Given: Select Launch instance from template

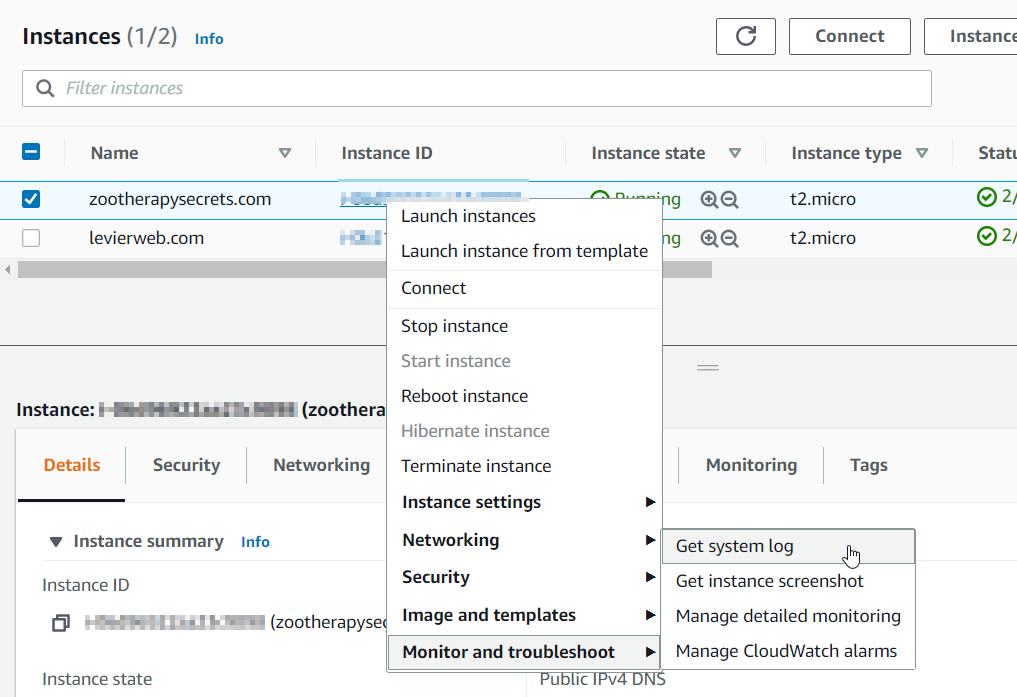Looking at the screenshot, I should click(x=524, y=252).
